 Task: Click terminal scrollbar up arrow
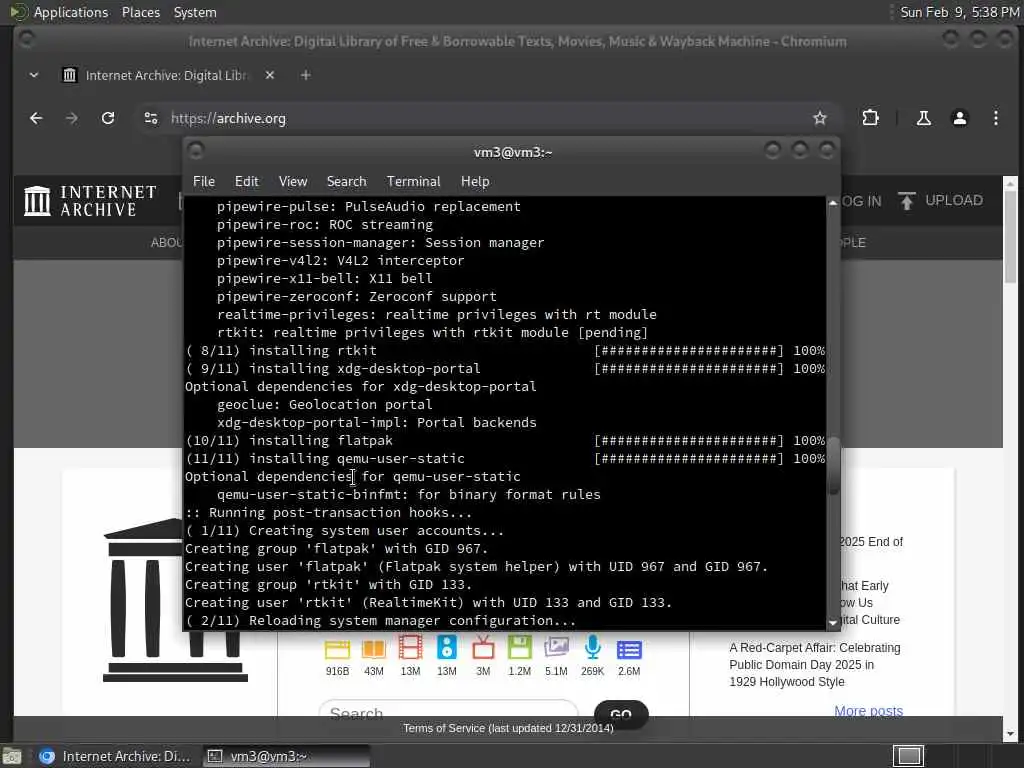(833, 203)
